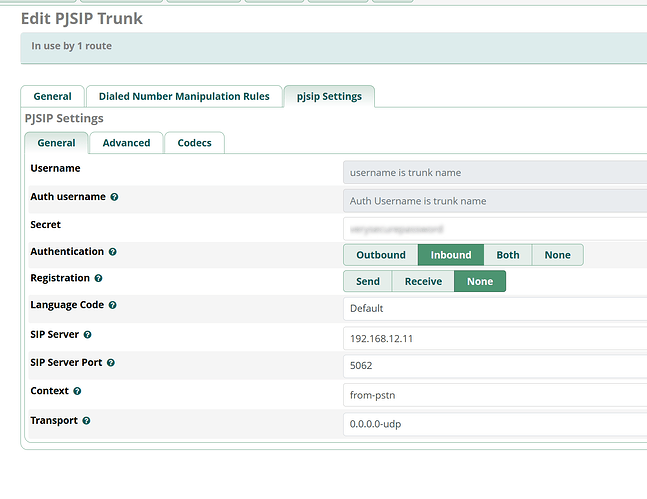Set Authentication to Outbound
The image size is (647, 499).
(x=380, y=255)
